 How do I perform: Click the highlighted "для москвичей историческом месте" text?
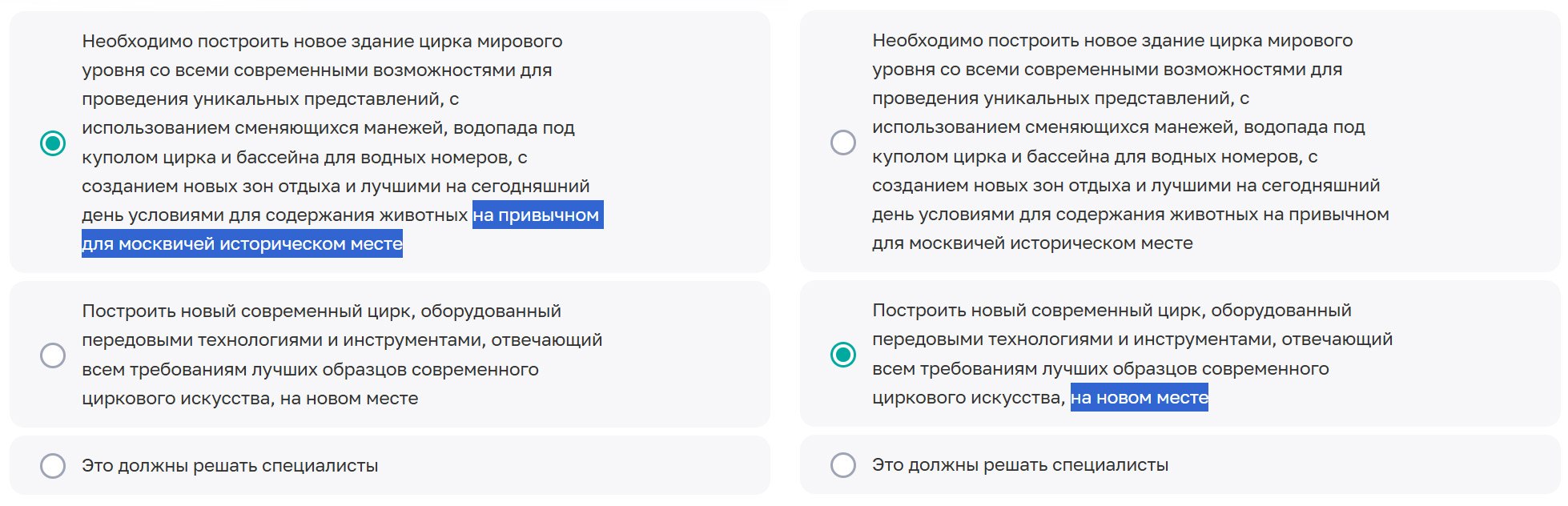tap(242, 243)
